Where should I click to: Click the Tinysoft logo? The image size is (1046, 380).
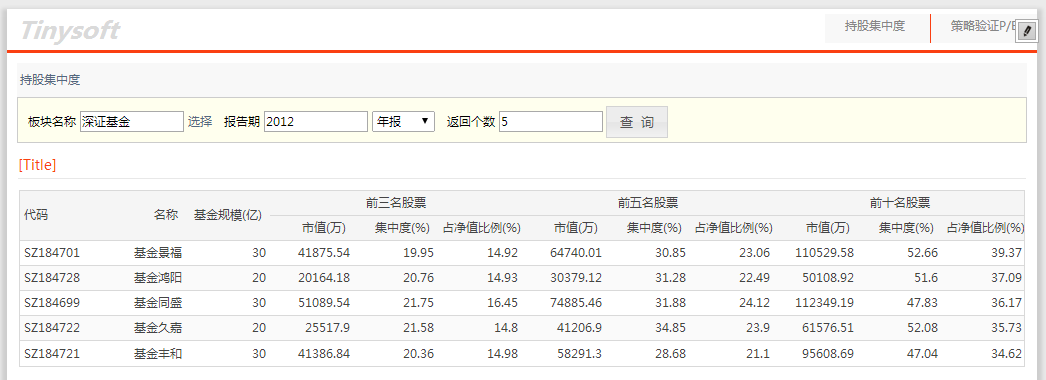point(70,30)
